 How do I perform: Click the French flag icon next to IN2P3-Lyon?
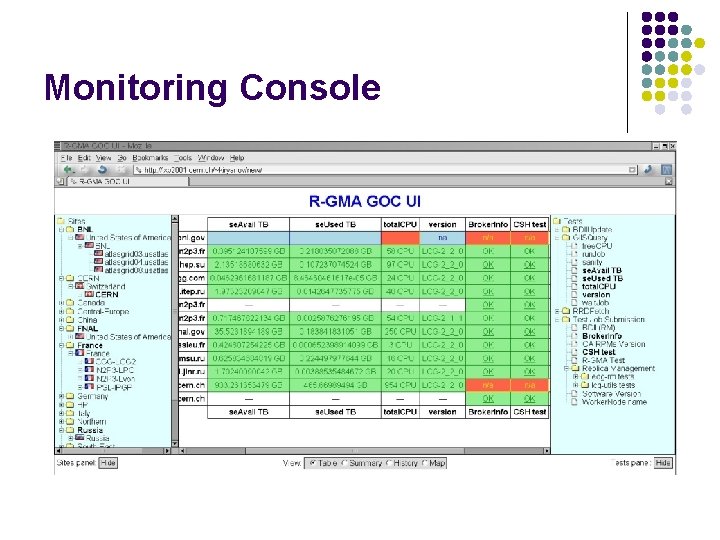coord(90,378)
